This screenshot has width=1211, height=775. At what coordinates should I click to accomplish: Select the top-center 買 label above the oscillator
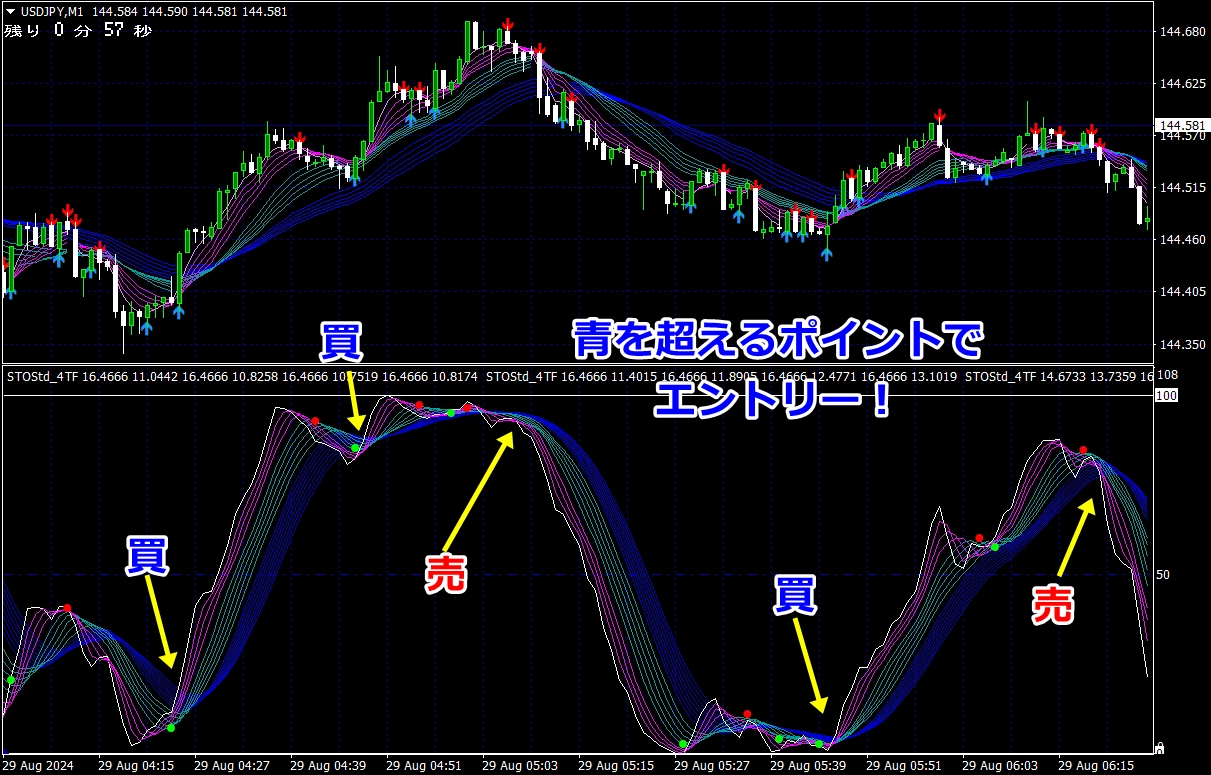click(341, 343)
